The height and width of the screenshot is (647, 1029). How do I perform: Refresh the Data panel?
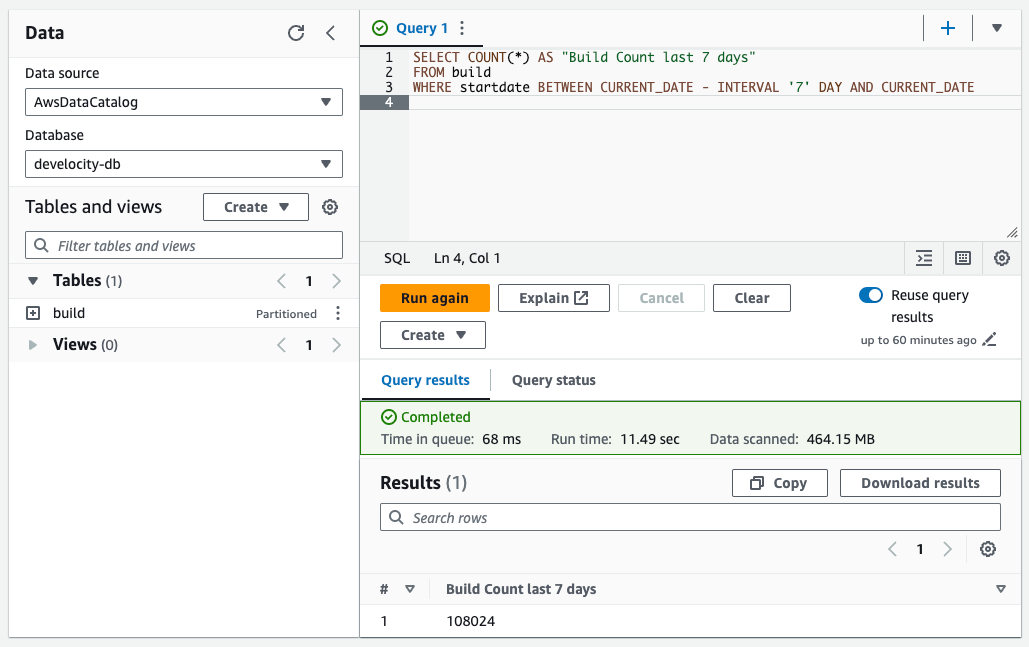coord(296,32)
